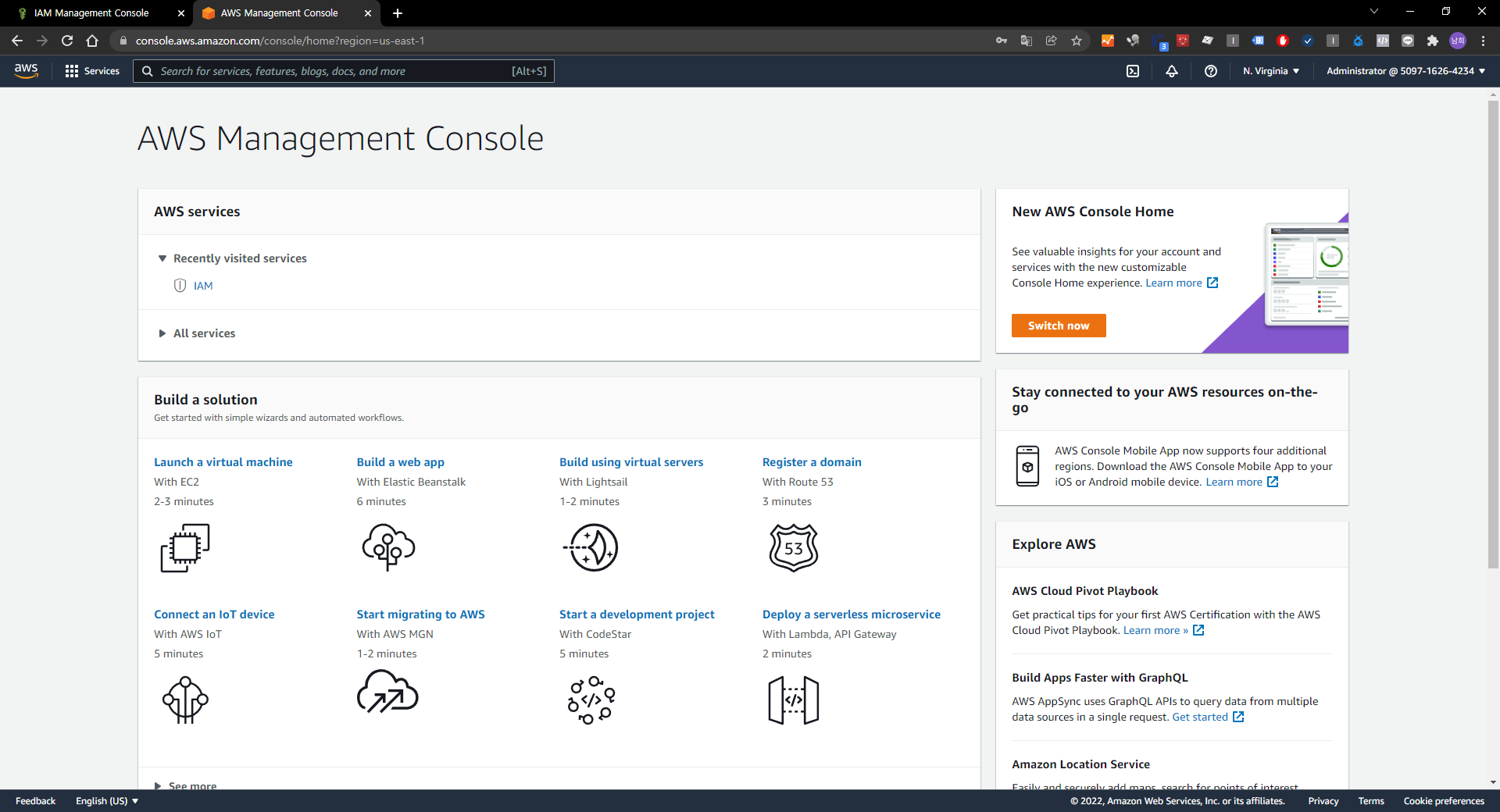Click Learn more in New AWS Console Home

[1181, 283]
